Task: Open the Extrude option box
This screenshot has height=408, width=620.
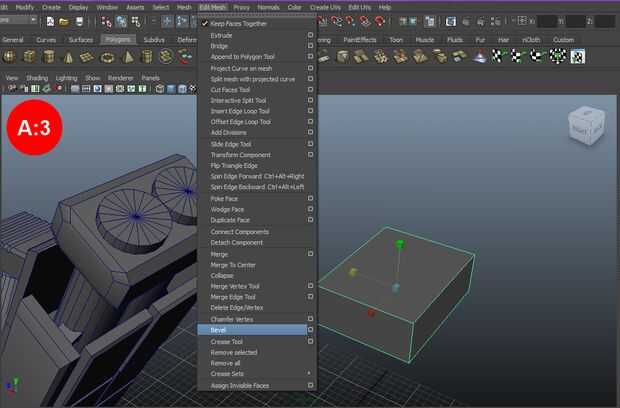Action: coord(311,35)
